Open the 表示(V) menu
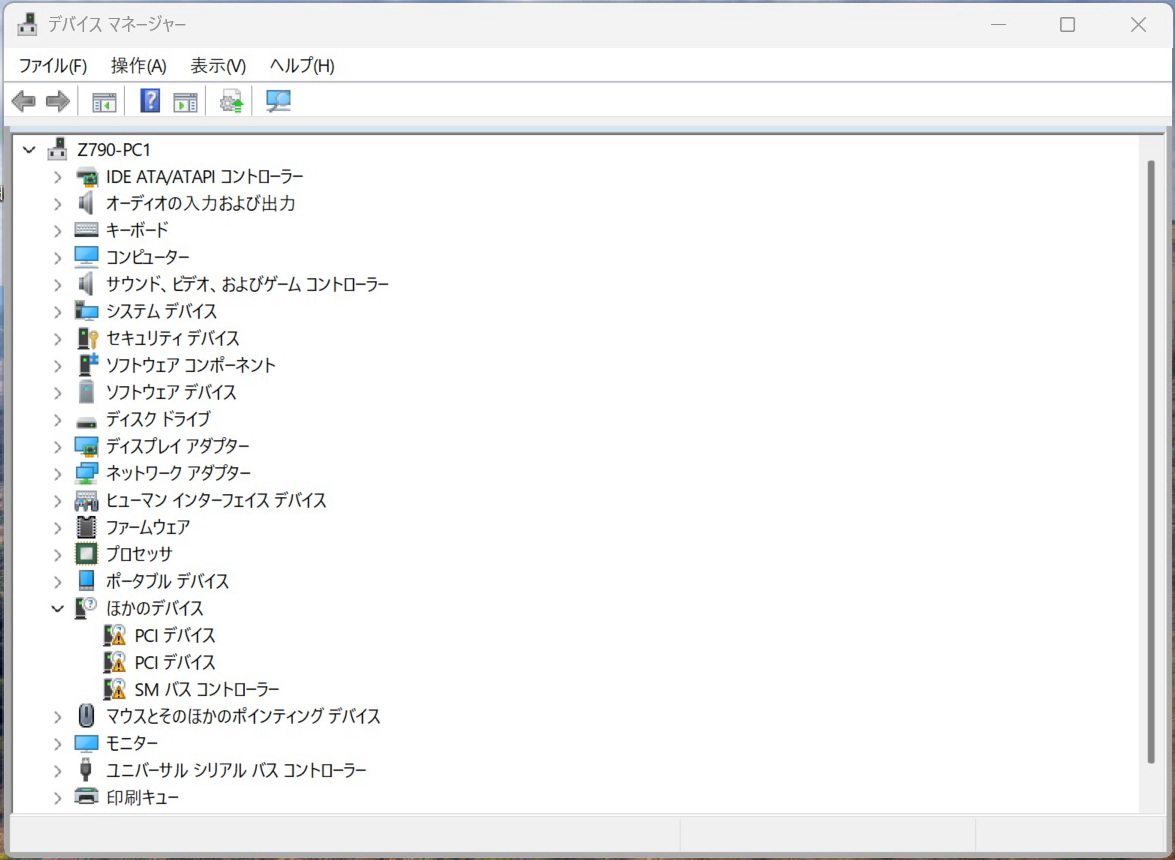 218,66
